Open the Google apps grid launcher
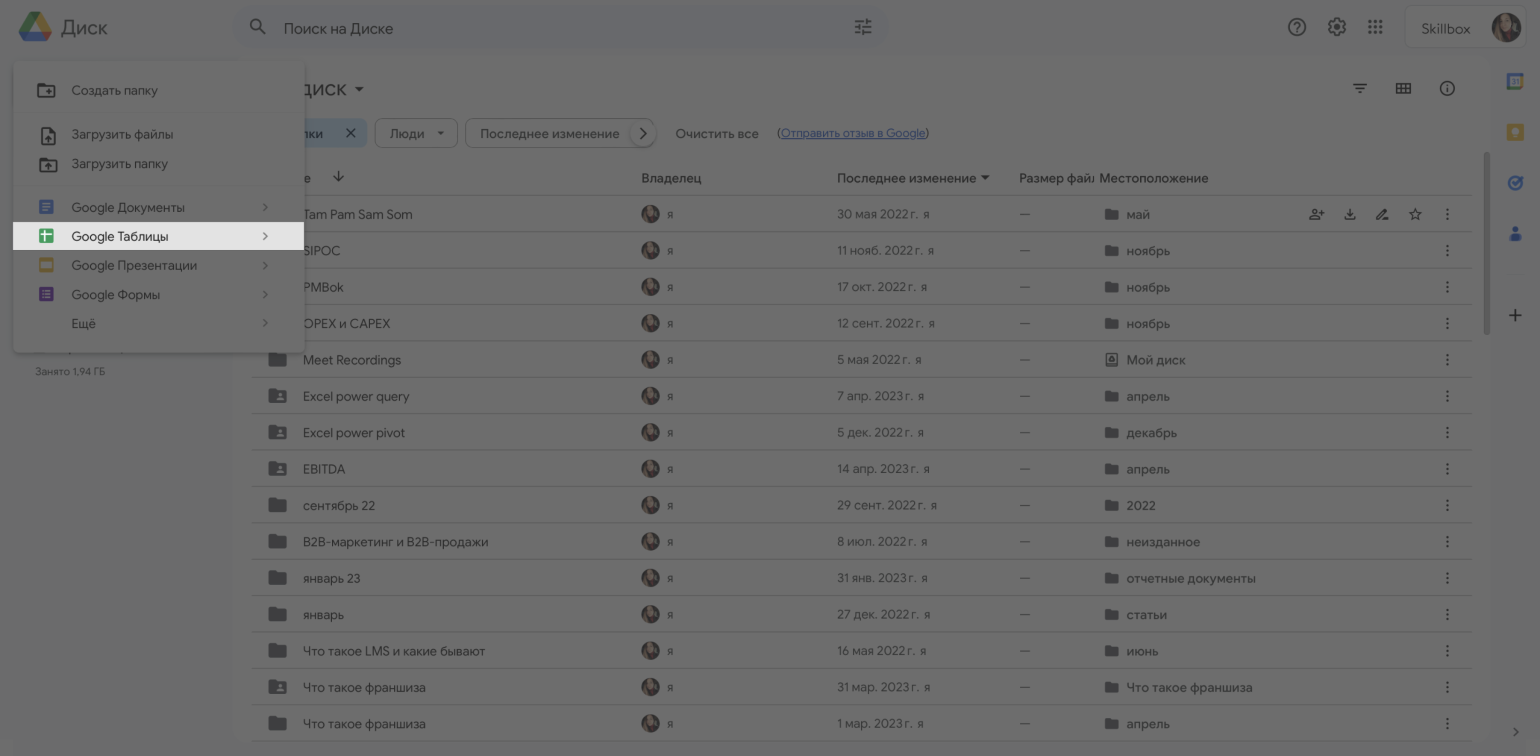 click(1376, 28)
